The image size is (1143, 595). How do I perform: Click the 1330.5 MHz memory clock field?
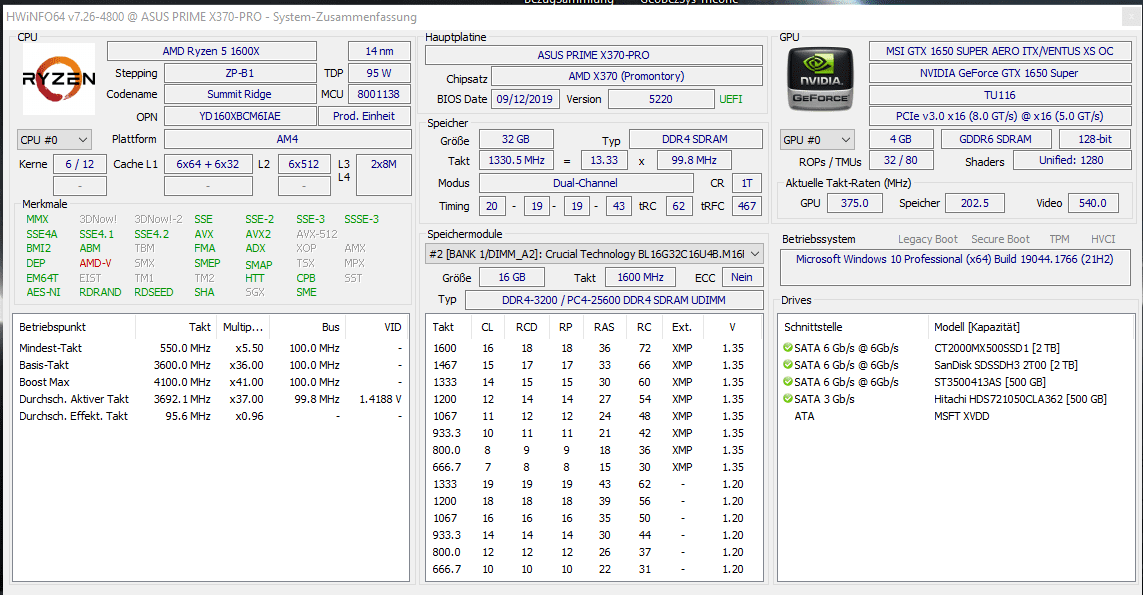point(516,160)
